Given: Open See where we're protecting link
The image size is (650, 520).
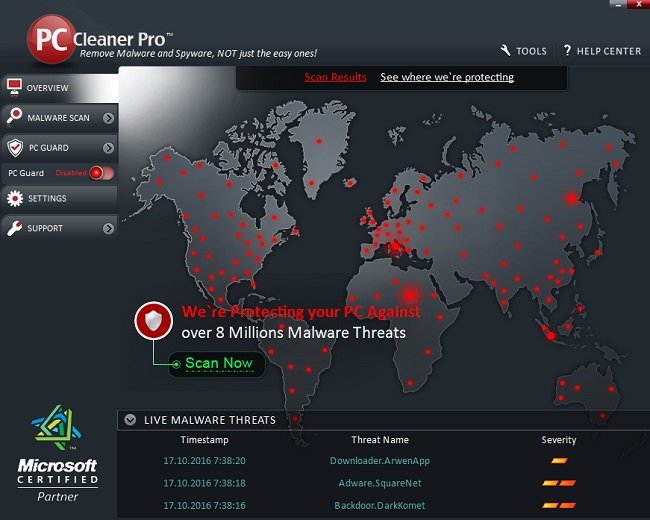Looking at the screenshot, I should [x=447, y=77].
